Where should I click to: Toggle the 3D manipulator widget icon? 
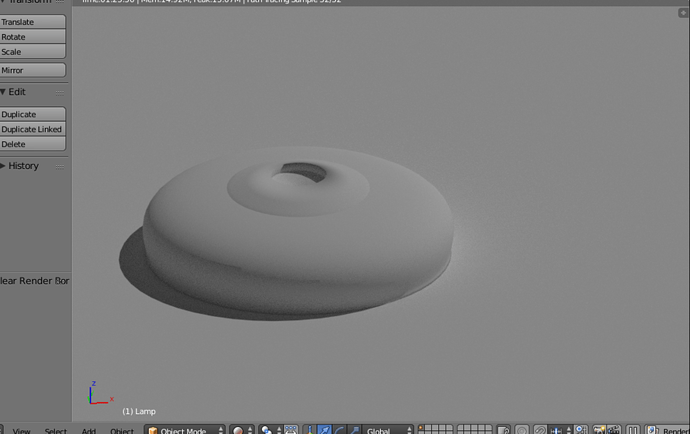pyautogui.click(x=310, y=430)
